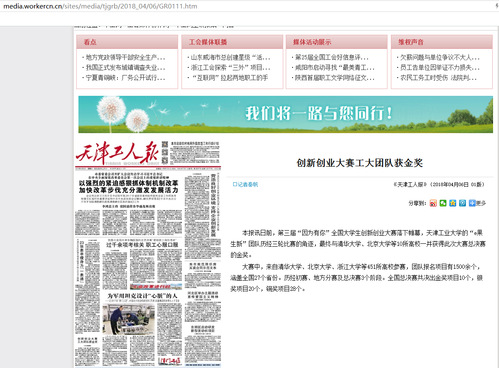Viewport: 499px width, 368px height.
Task: Open the 媒体活动展示 section header
Action: 312,42
